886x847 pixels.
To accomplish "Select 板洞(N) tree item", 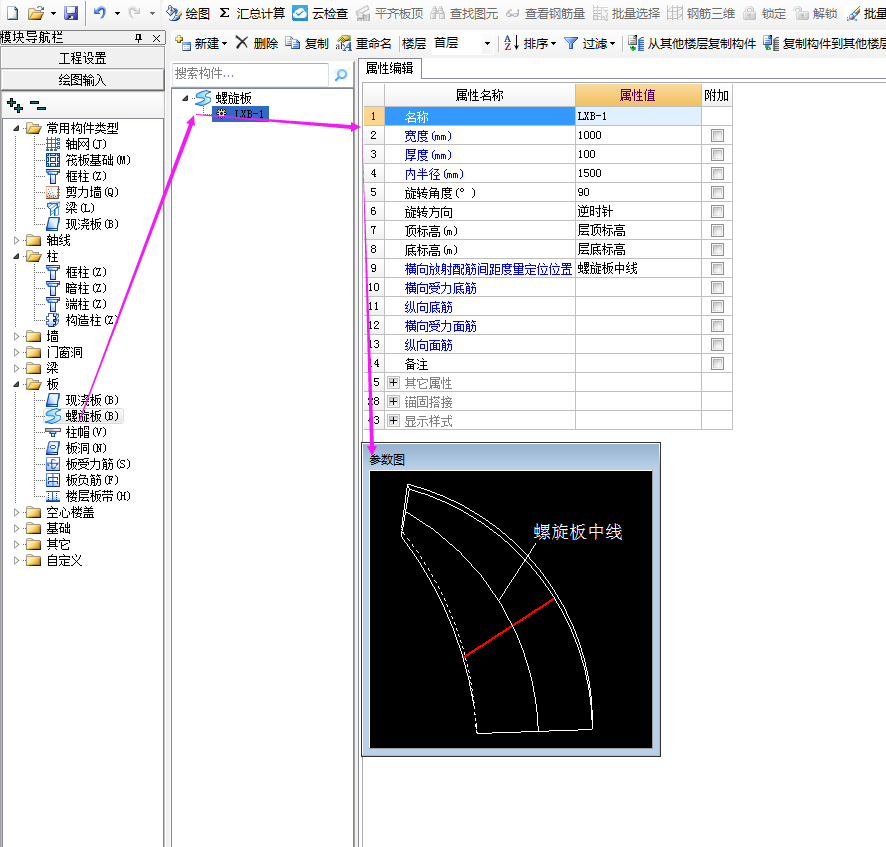I will point(76,448).
